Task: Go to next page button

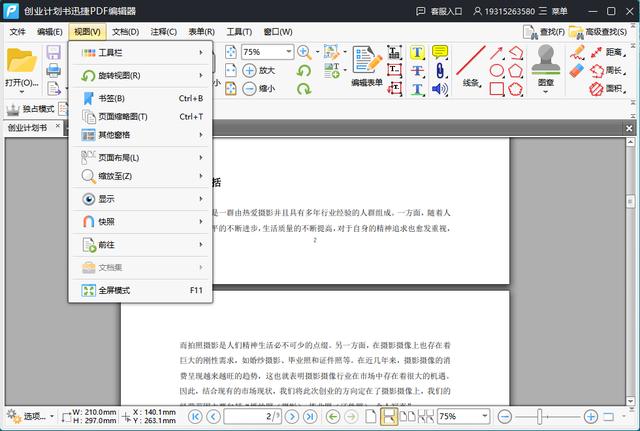Action: click(292, 417)
